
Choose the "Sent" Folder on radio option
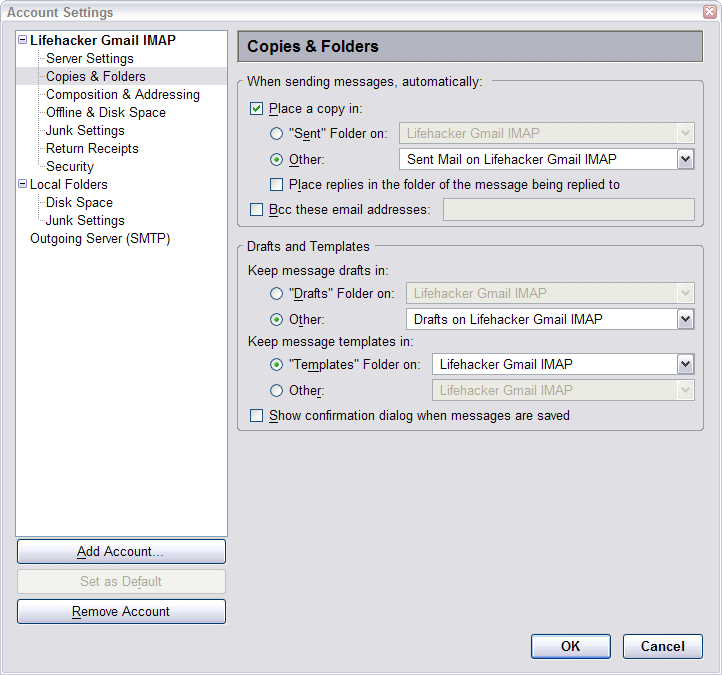[x=276, y=134]
